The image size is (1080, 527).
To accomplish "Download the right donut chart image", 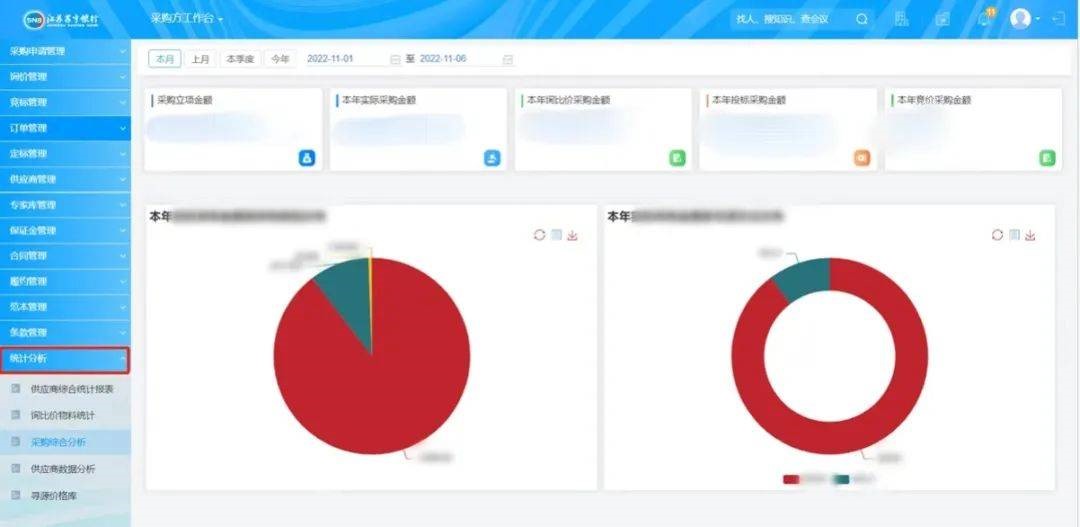I will pos(1030,235).
